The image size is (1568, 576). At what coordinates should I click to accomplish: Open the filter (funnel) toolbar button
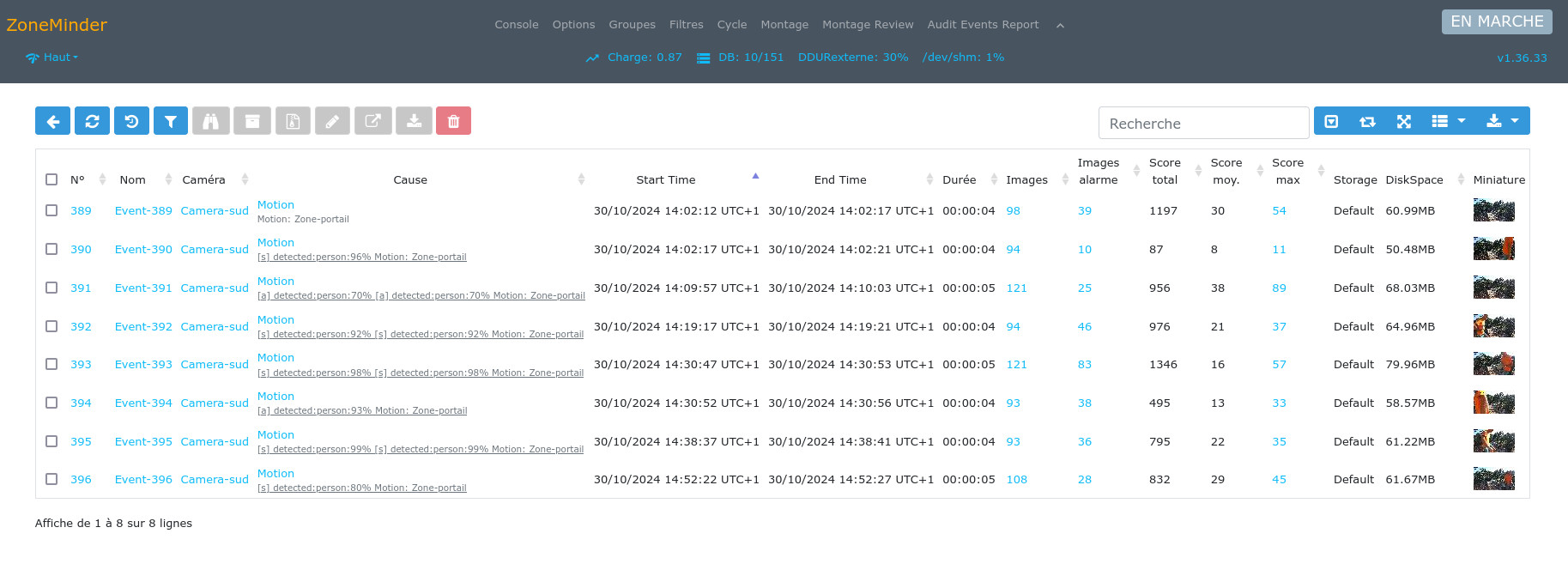click(171, 121)
